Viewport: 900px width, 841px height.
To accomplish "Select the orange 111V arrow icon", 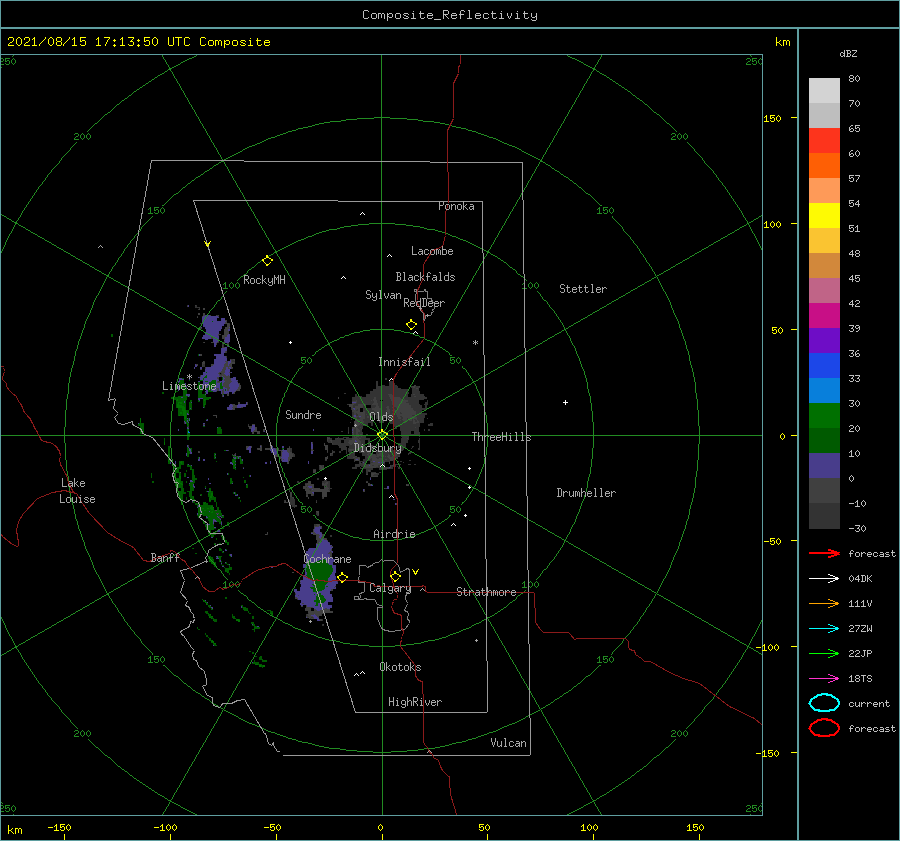I will (x=824, y=603).
